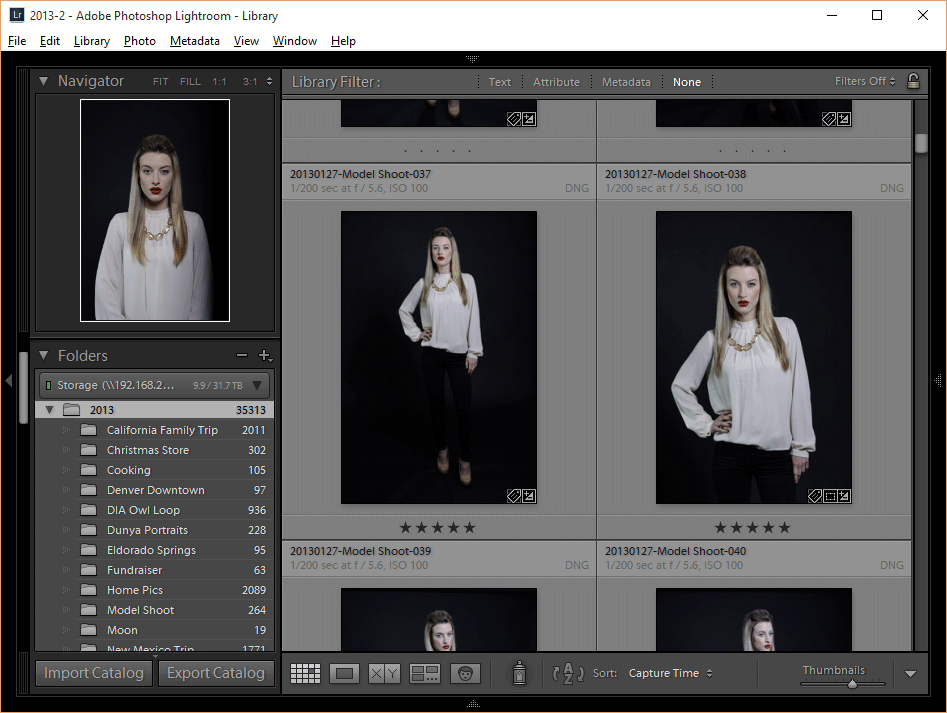Collapse the 2013 folder tree

click(x=50, y=410)
